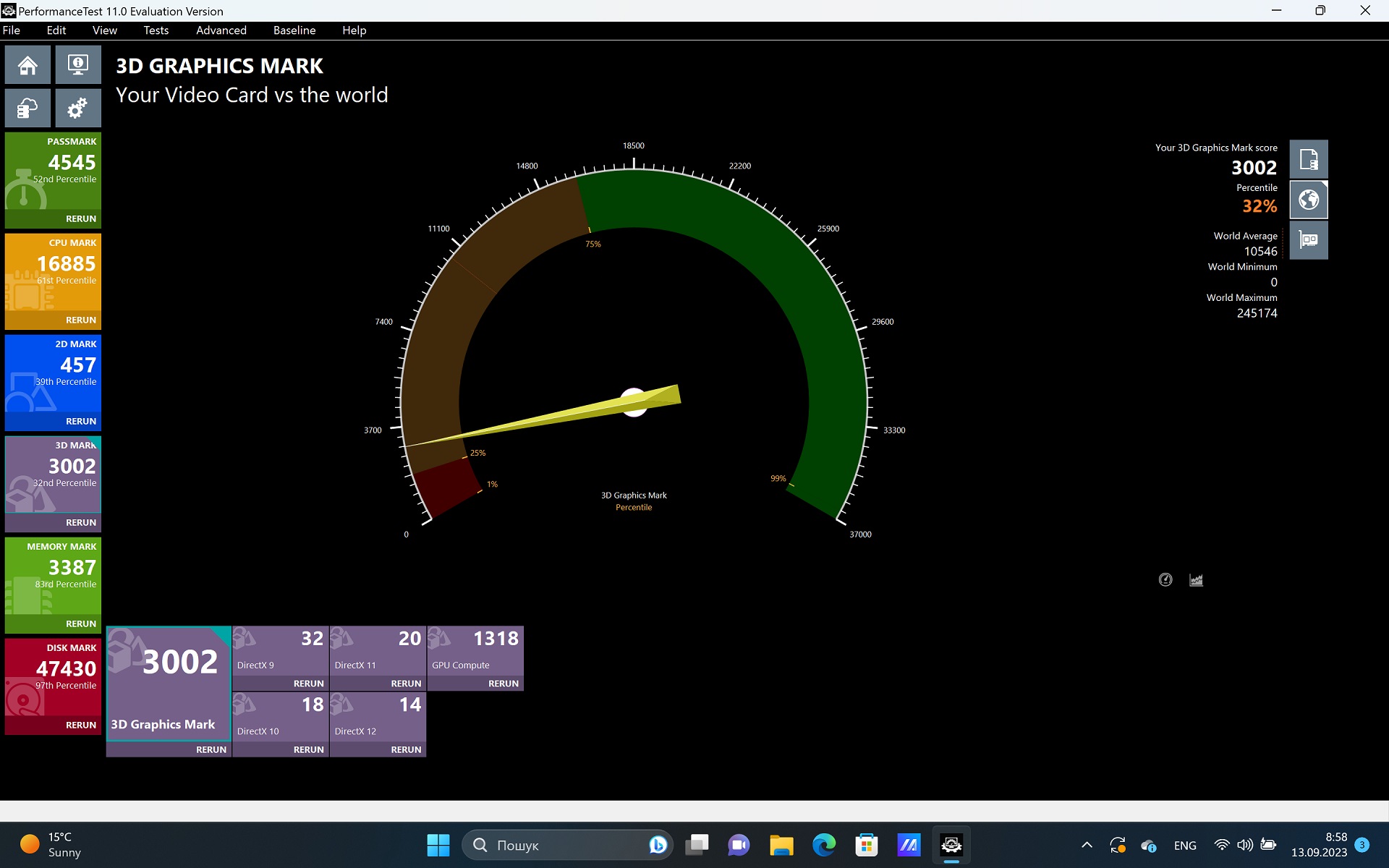Image resolution: width=1389 pixels, height=868 pixels.
Task: Rerun the CPU Mark test
Action: pyautogui.click(x=81, y=320)
